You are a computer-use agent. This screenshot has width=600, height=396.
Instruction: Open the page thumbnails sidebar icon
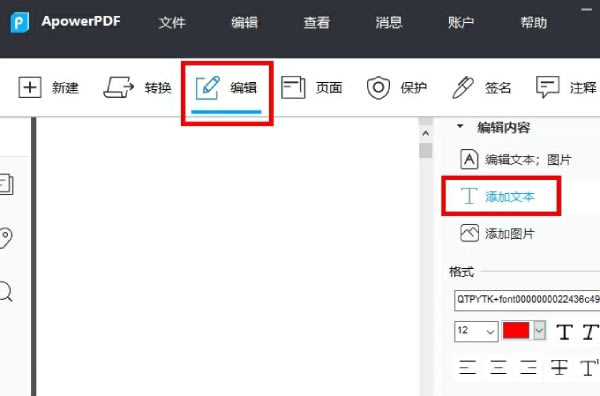tap(6, 184)
